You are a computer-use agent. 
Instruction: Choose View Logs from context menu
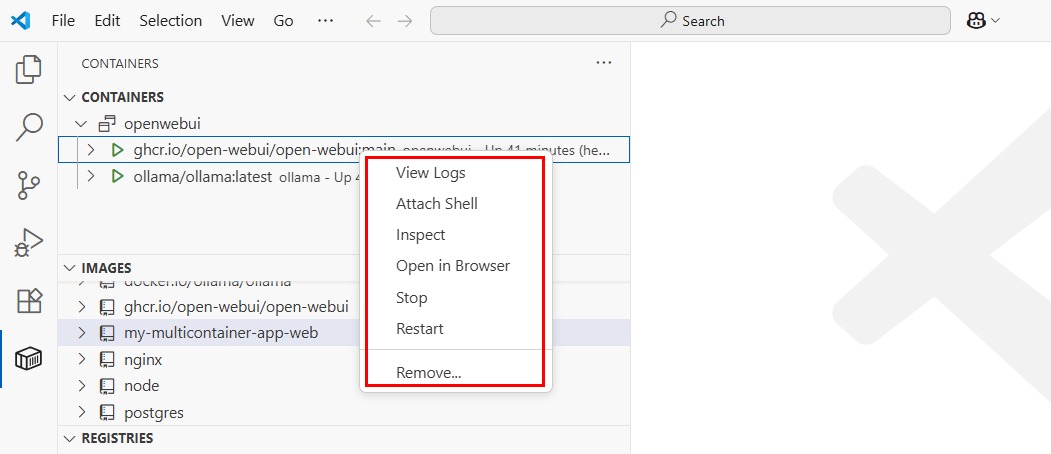click(430, 172)
